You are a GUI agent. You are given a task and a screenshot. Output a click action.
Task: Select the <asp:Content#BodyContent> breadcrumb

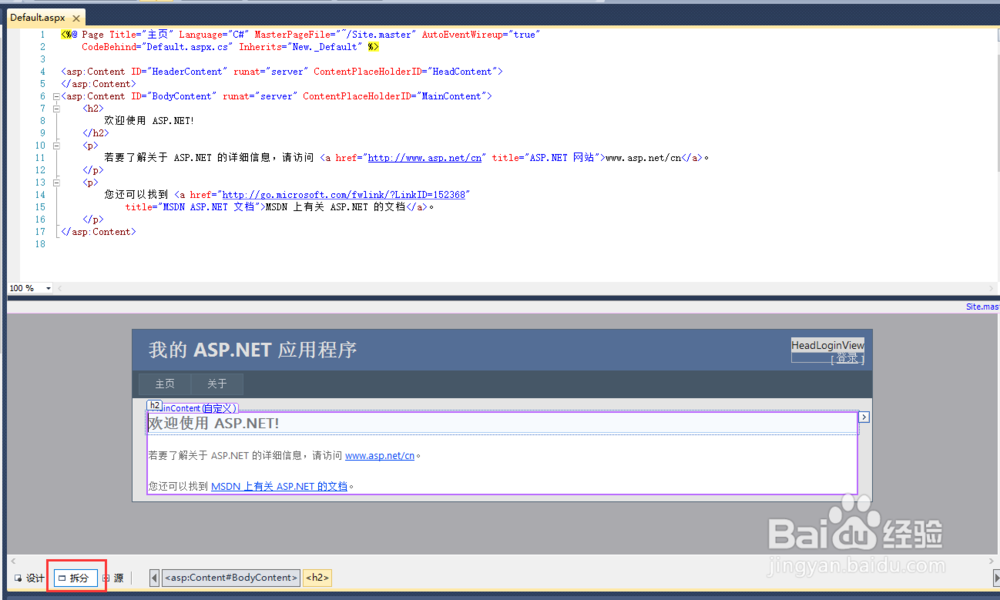[x=231, y=578]
